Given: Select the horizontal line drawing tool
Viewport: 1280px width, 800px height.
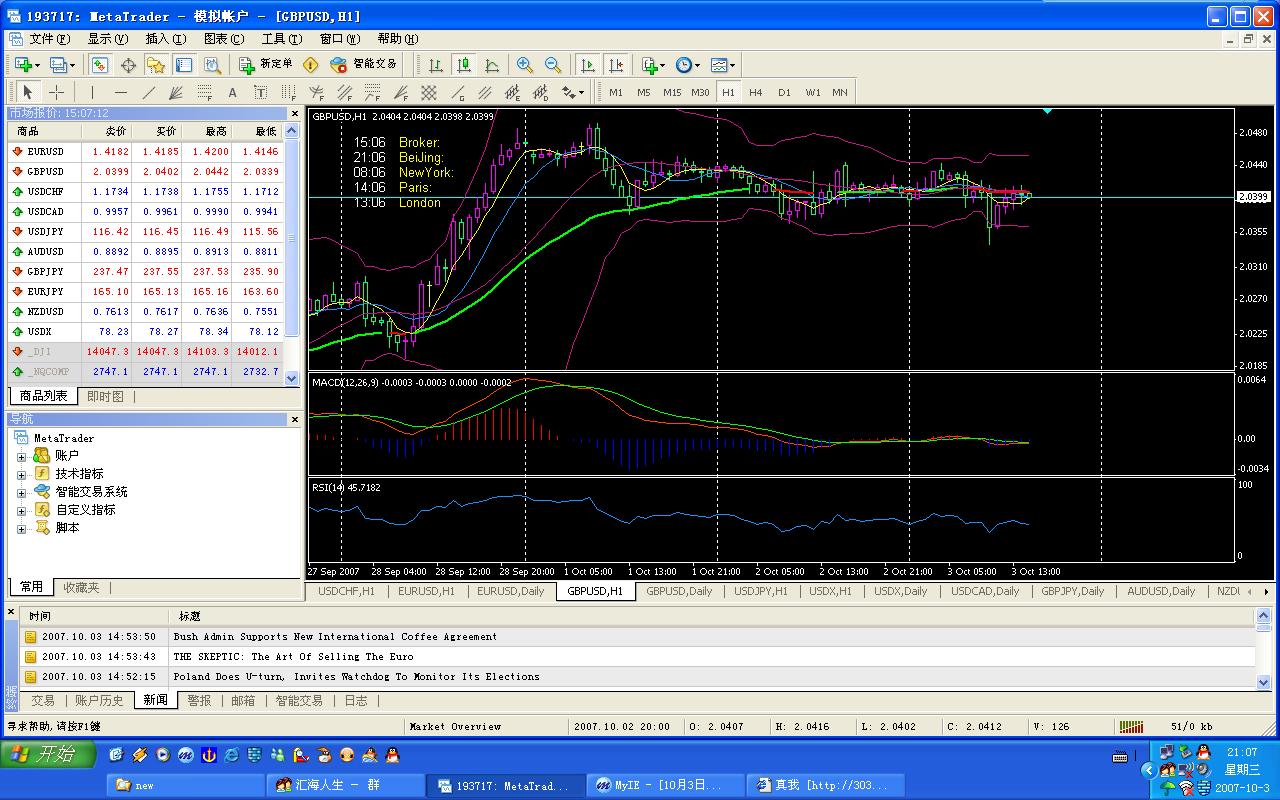Looking at the screenshot, I should (120, 92).
